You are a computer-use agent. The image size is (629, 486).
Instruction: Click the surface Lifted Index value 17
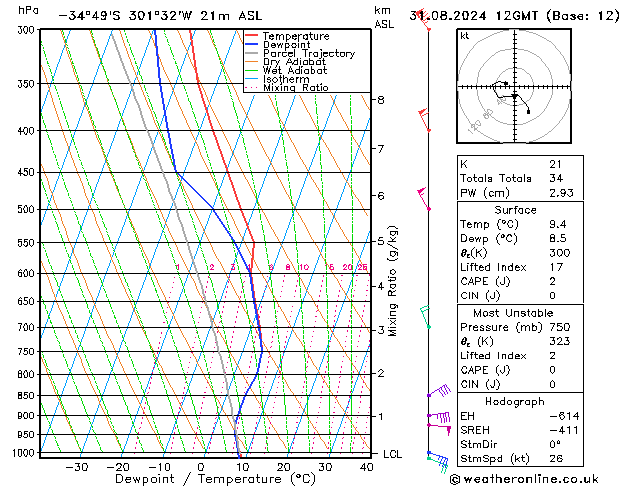(x=556, y=267)
